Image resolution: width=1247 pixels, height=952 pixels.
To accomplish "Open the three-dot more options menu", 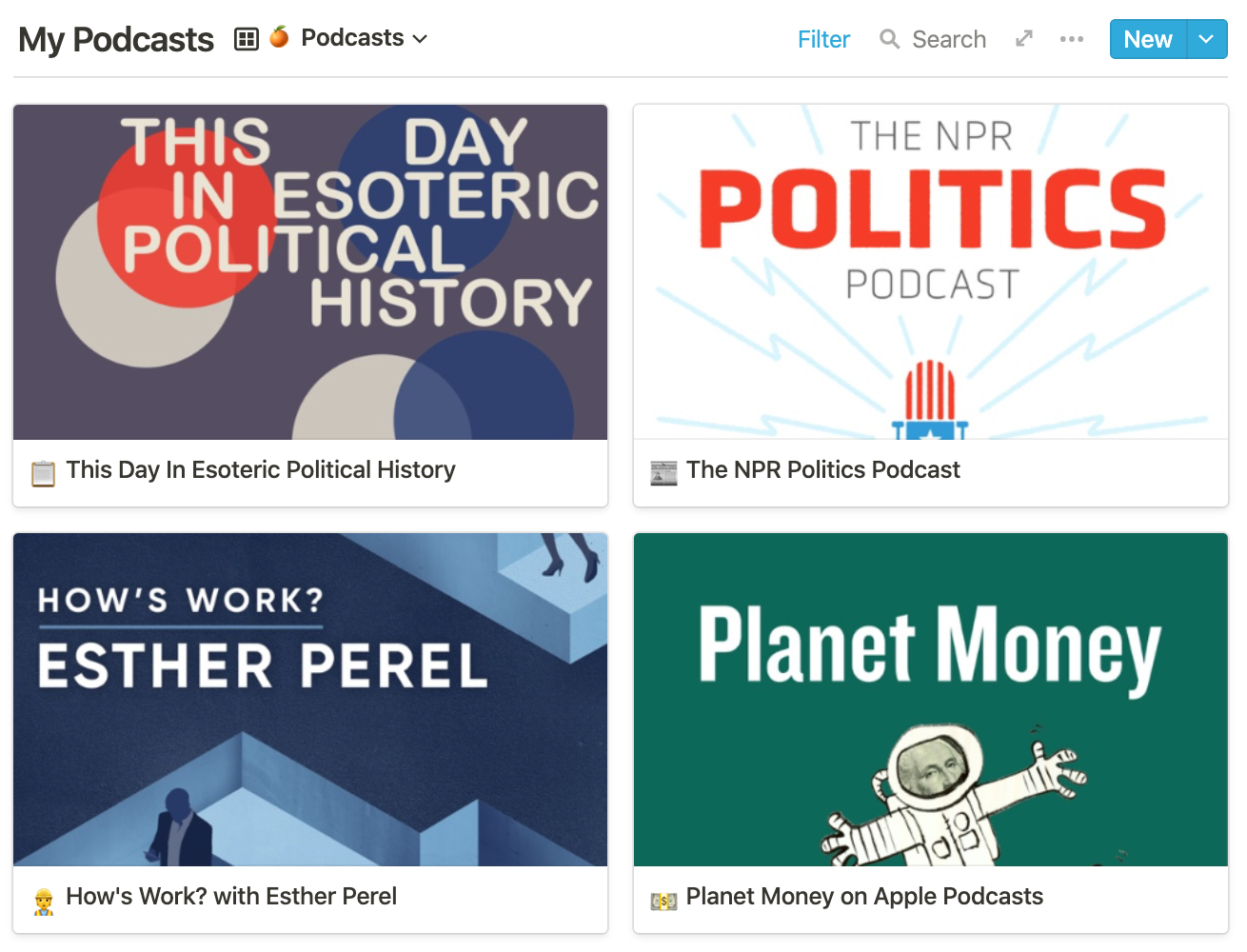I will 1072,39.
